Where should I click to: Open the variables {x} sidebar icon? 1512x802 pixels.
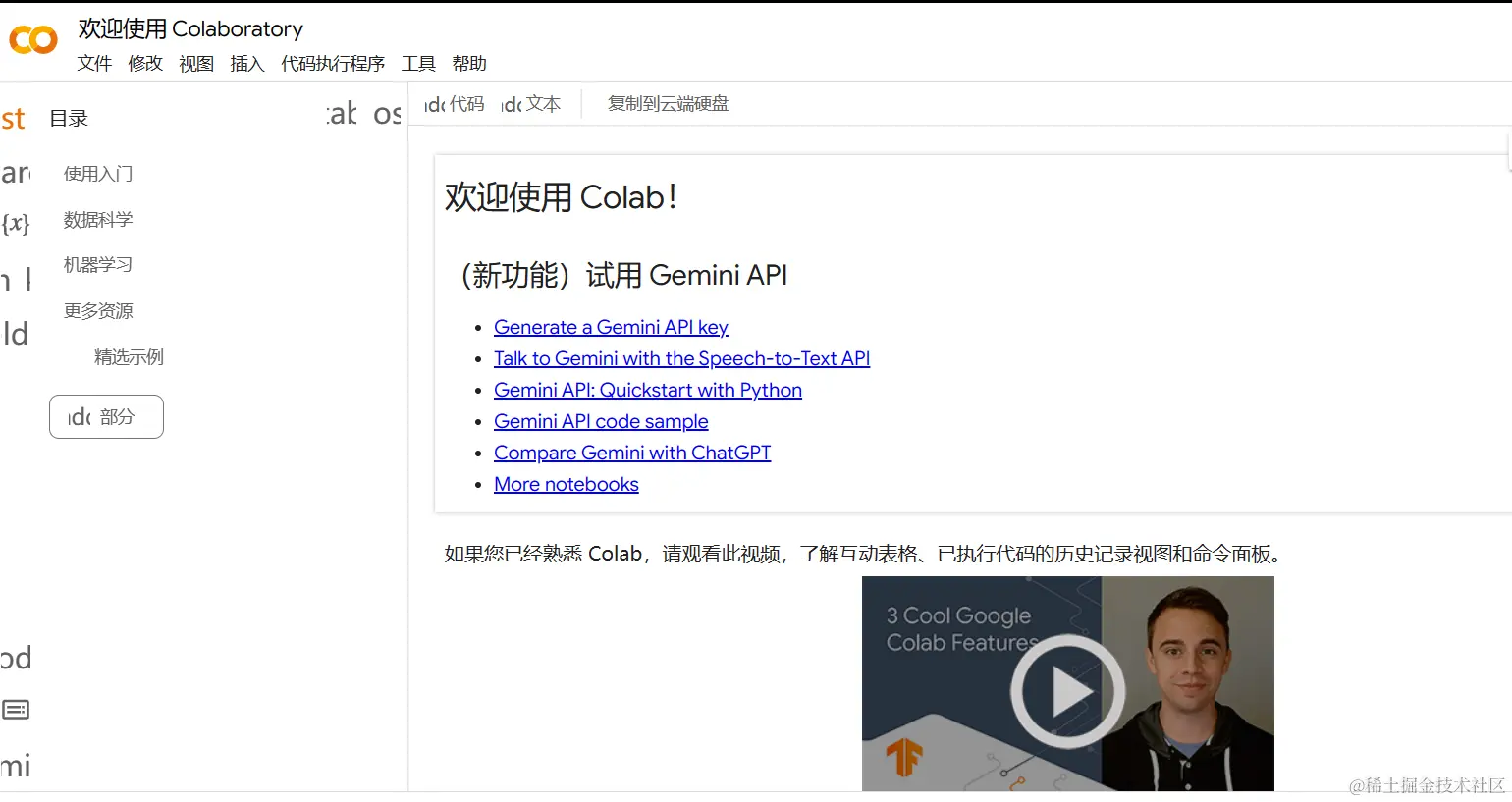click(16, 224)
